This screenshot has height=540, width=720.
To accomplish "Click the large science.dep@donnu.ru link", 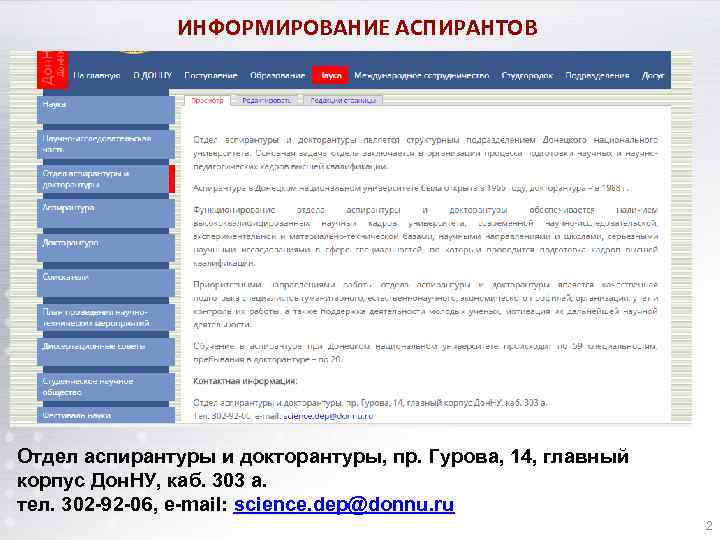I will [344, 504].
